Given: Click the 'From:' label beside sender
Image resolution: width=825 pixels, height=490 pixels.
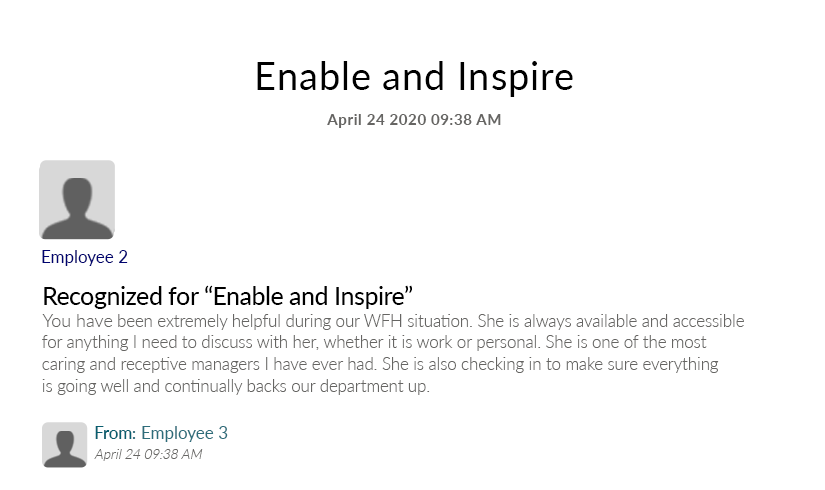Looking at the screenshot, I should tap(115, 433).
